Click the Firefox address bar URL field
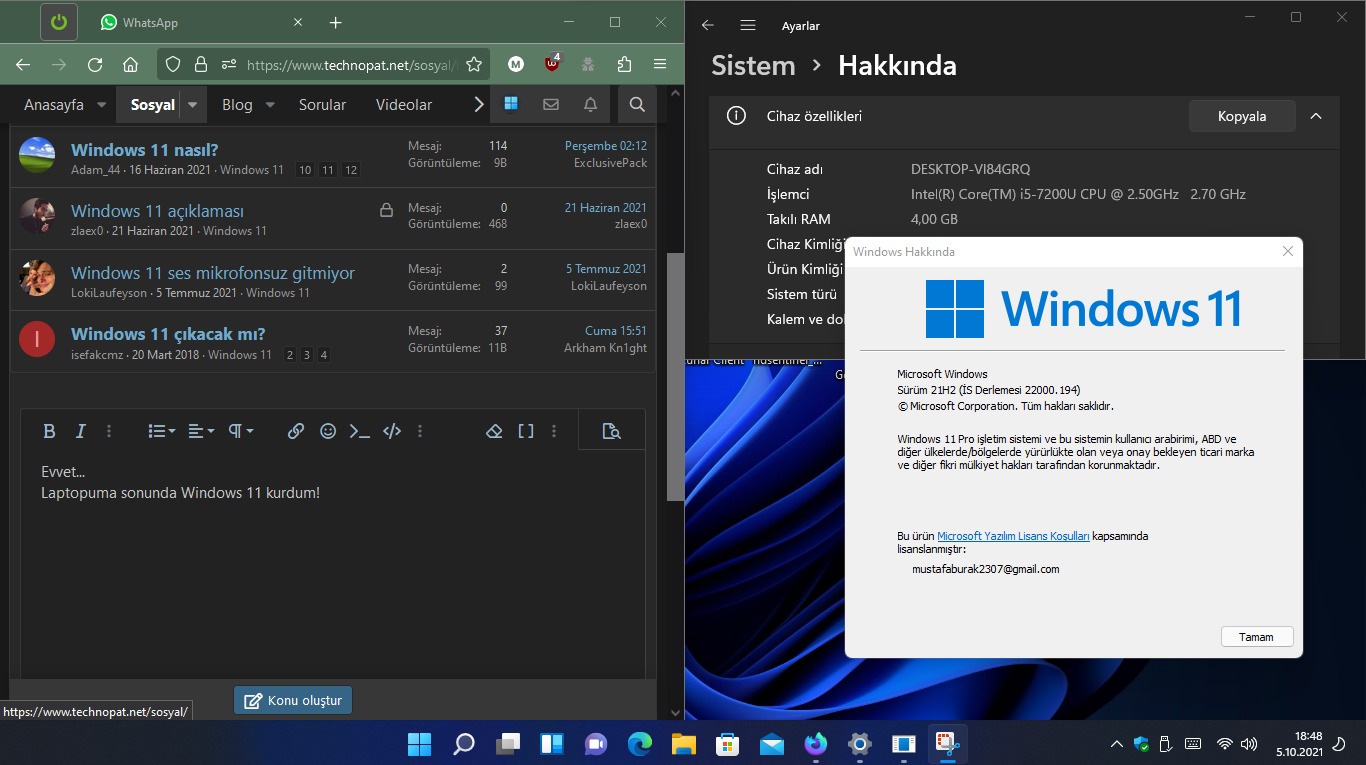Viewport: 1366px width, 765px height. (x=350, y=64)
